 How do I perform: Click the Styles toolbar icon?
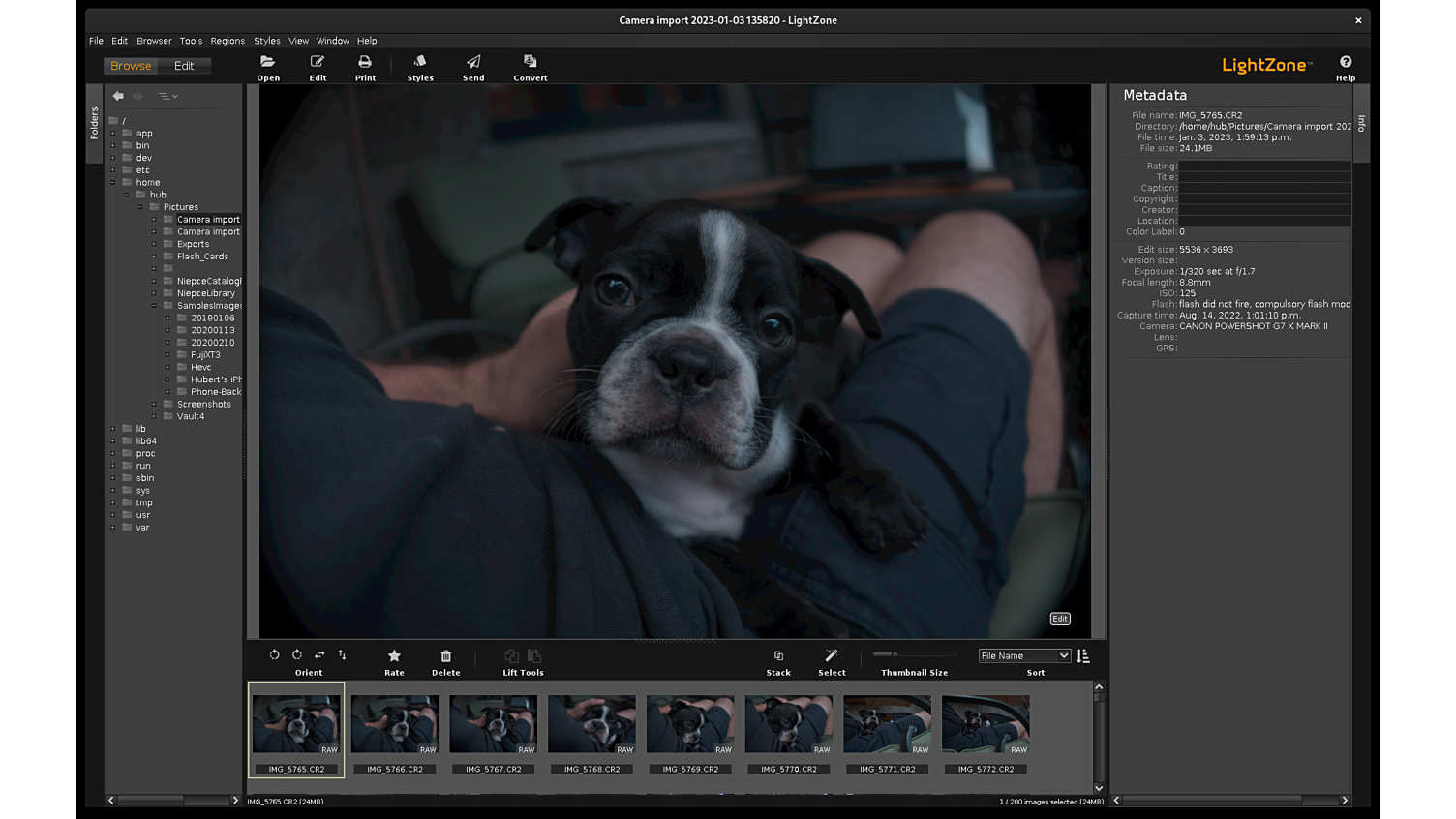420,62
